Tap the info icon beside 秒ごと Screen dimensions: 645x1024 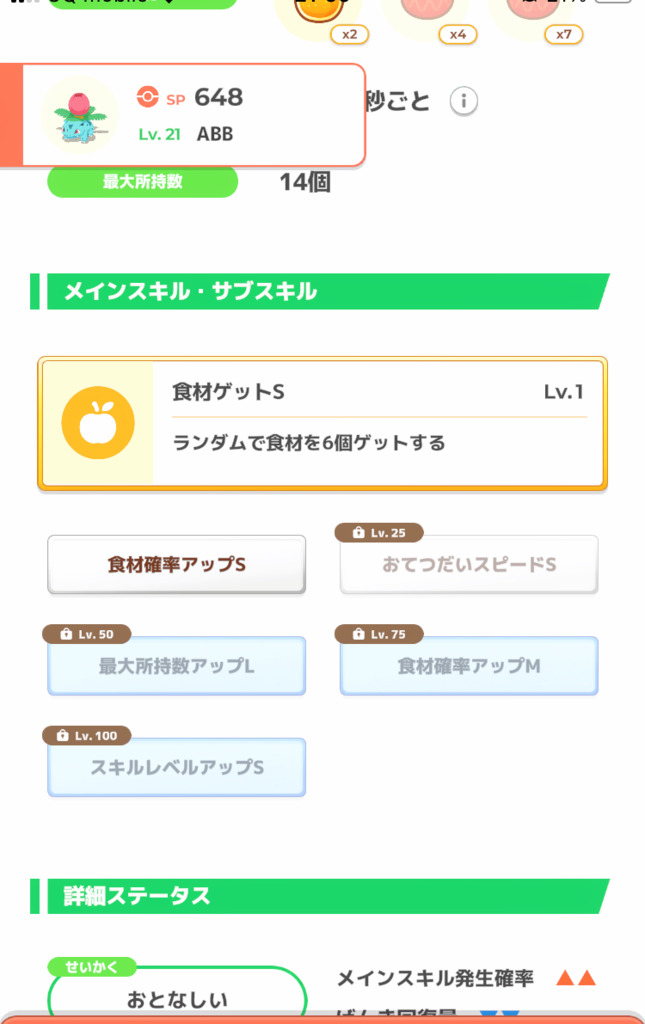point(464,101)
